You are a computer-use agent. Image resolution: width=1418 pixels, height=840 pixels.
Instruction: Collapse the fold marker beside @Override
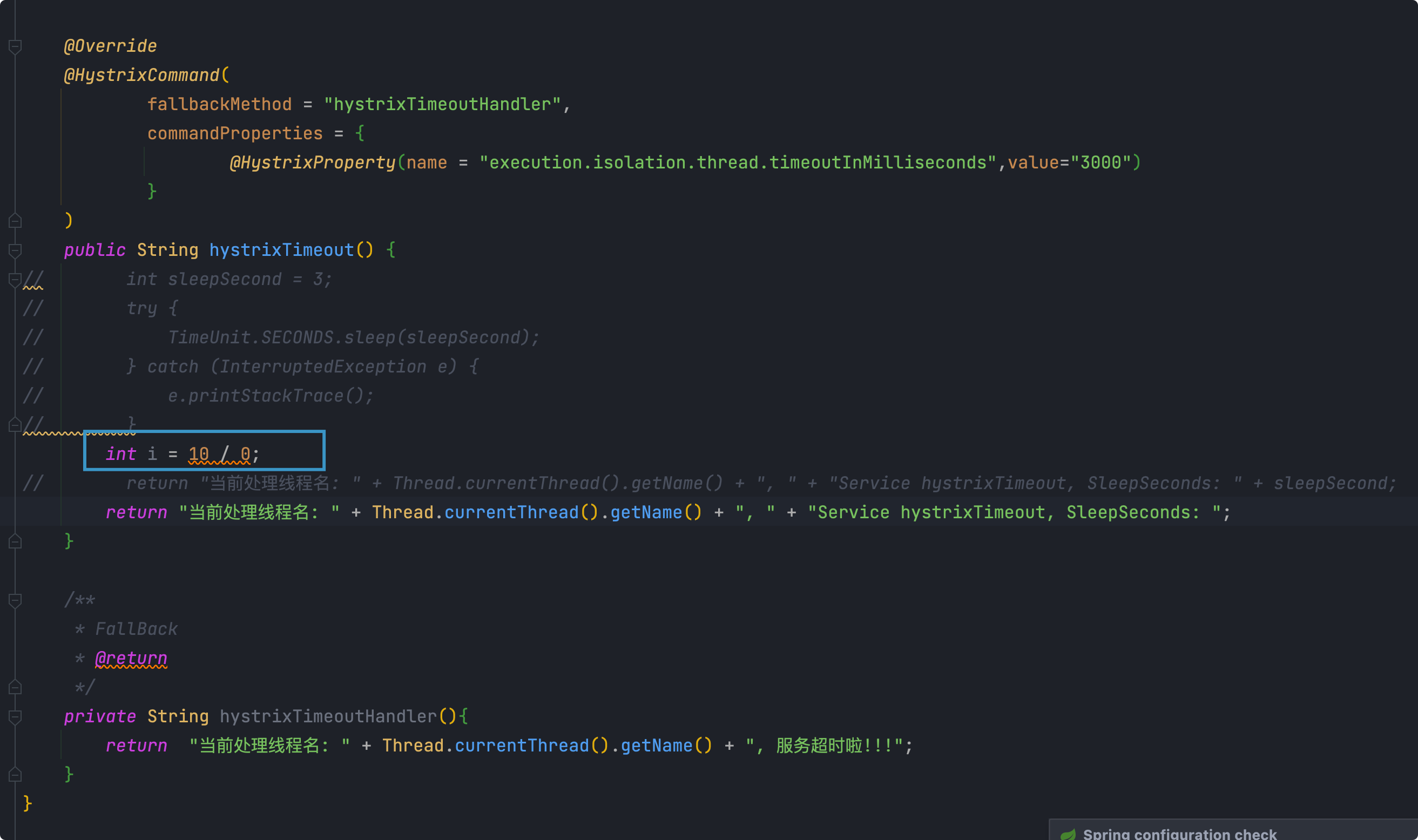15,46
